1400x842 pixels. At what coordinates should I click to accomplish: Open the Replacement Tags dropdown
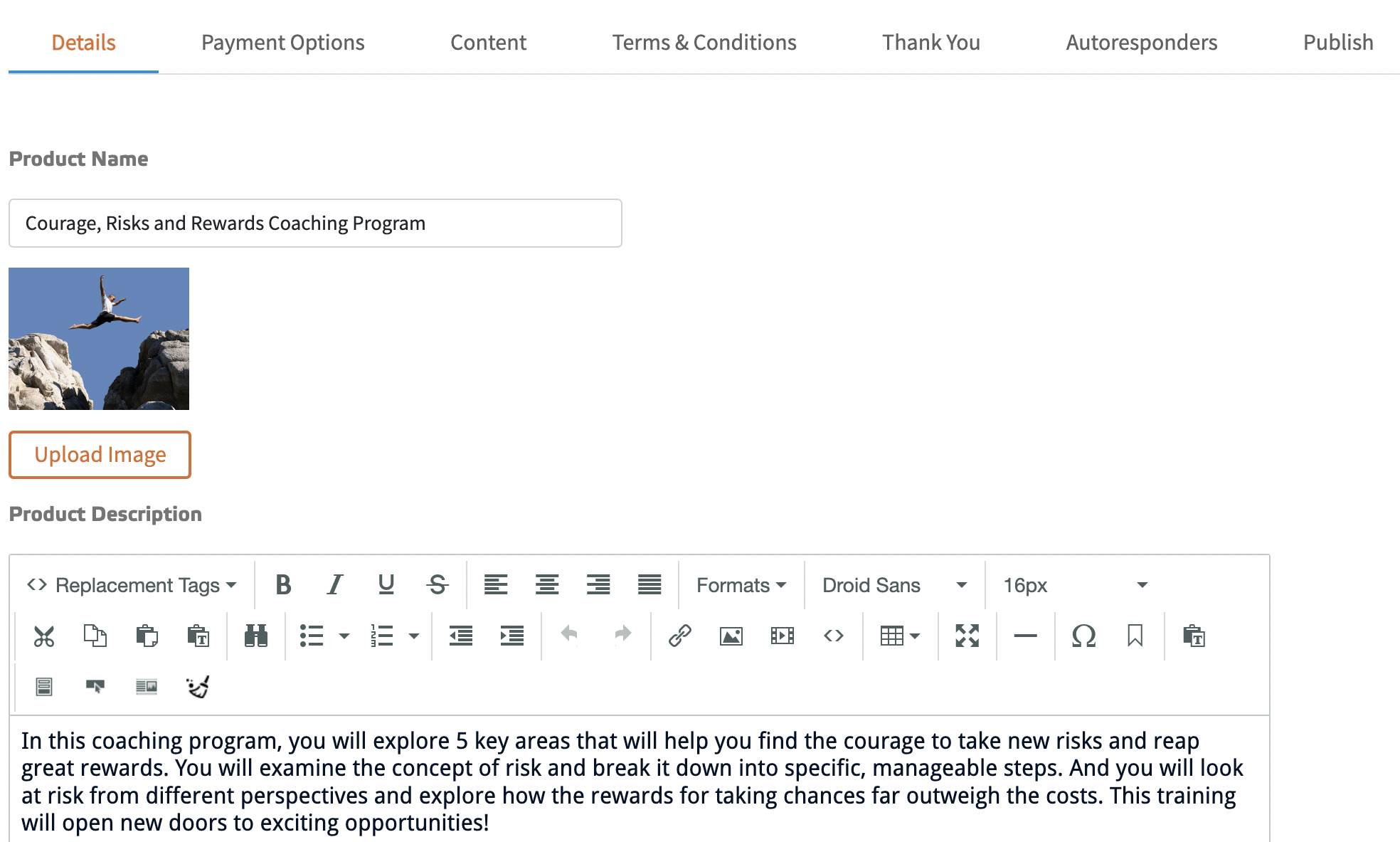pyautogui.click(x=132, y=585)
